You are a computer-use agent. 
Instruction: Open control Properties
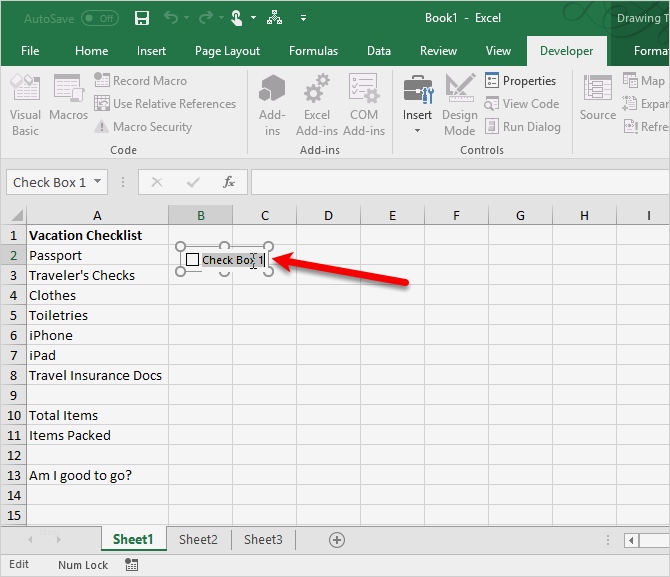520,81
